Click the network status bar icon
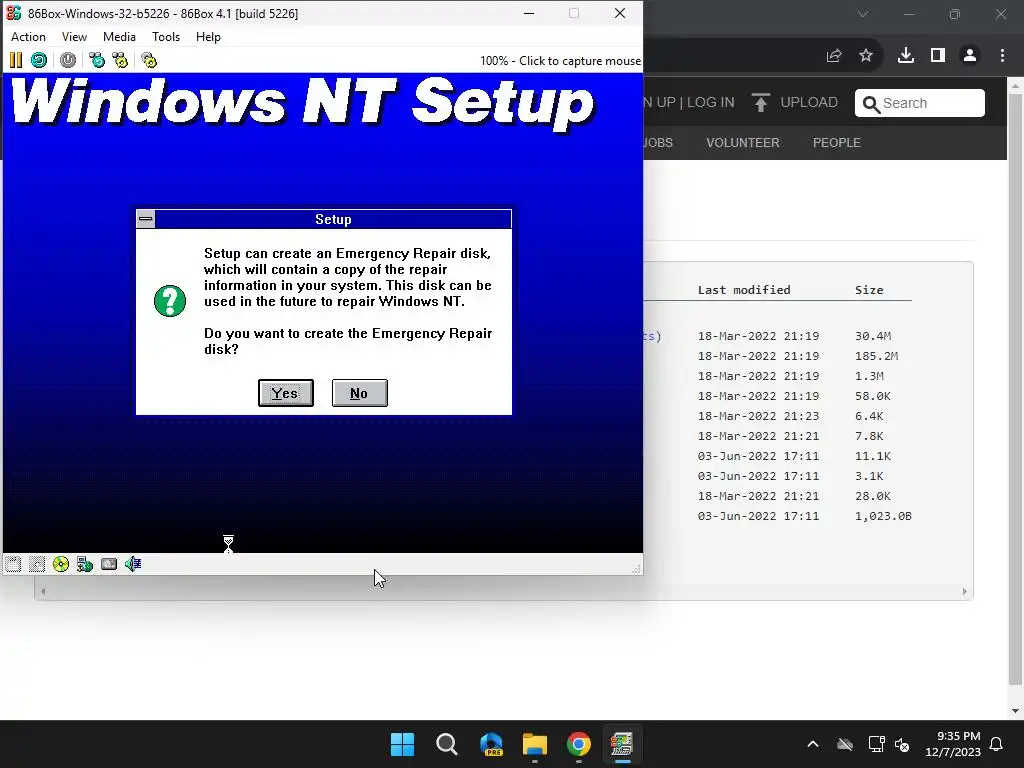Screen dimensions: 1024x768 point(85,564)
